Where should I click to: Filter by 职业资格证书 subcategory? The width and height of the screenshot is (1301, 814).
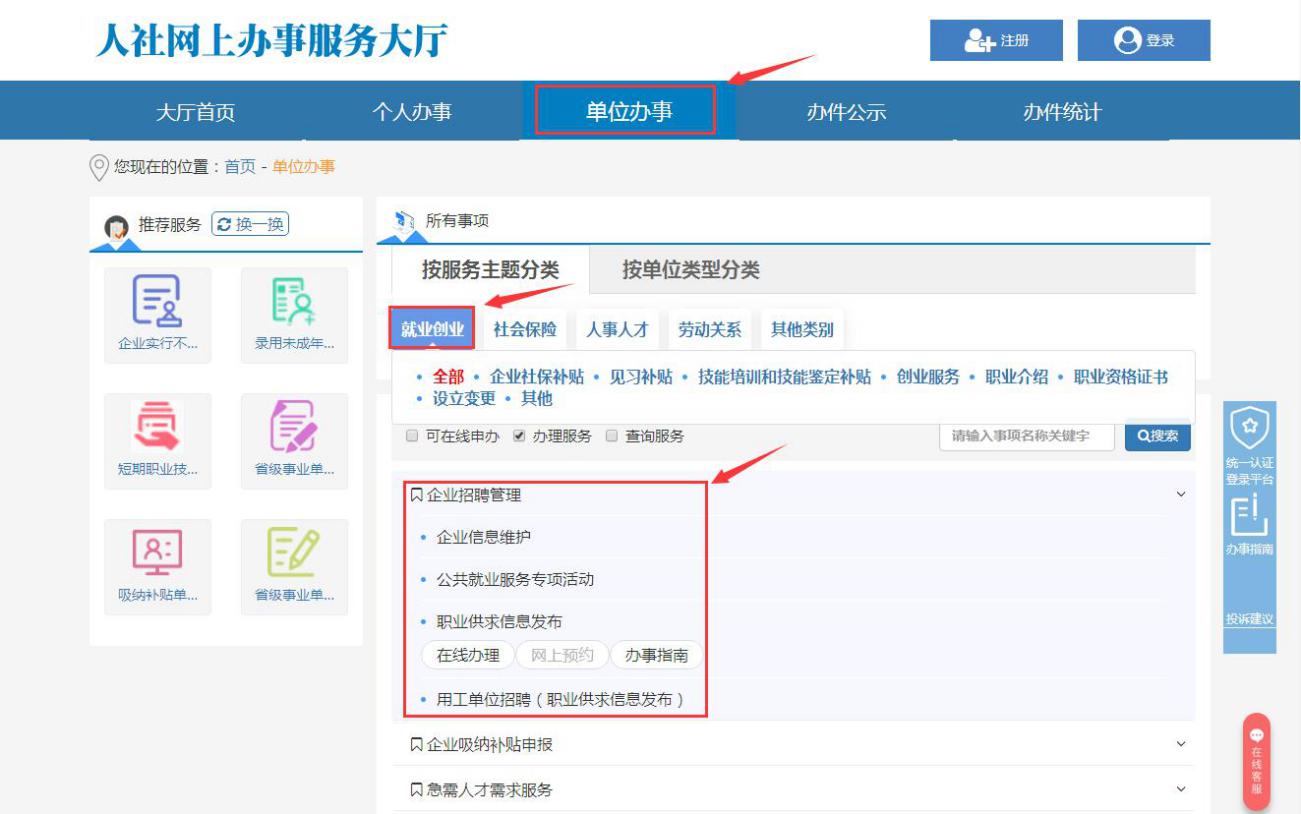[x=1121, y=377]
